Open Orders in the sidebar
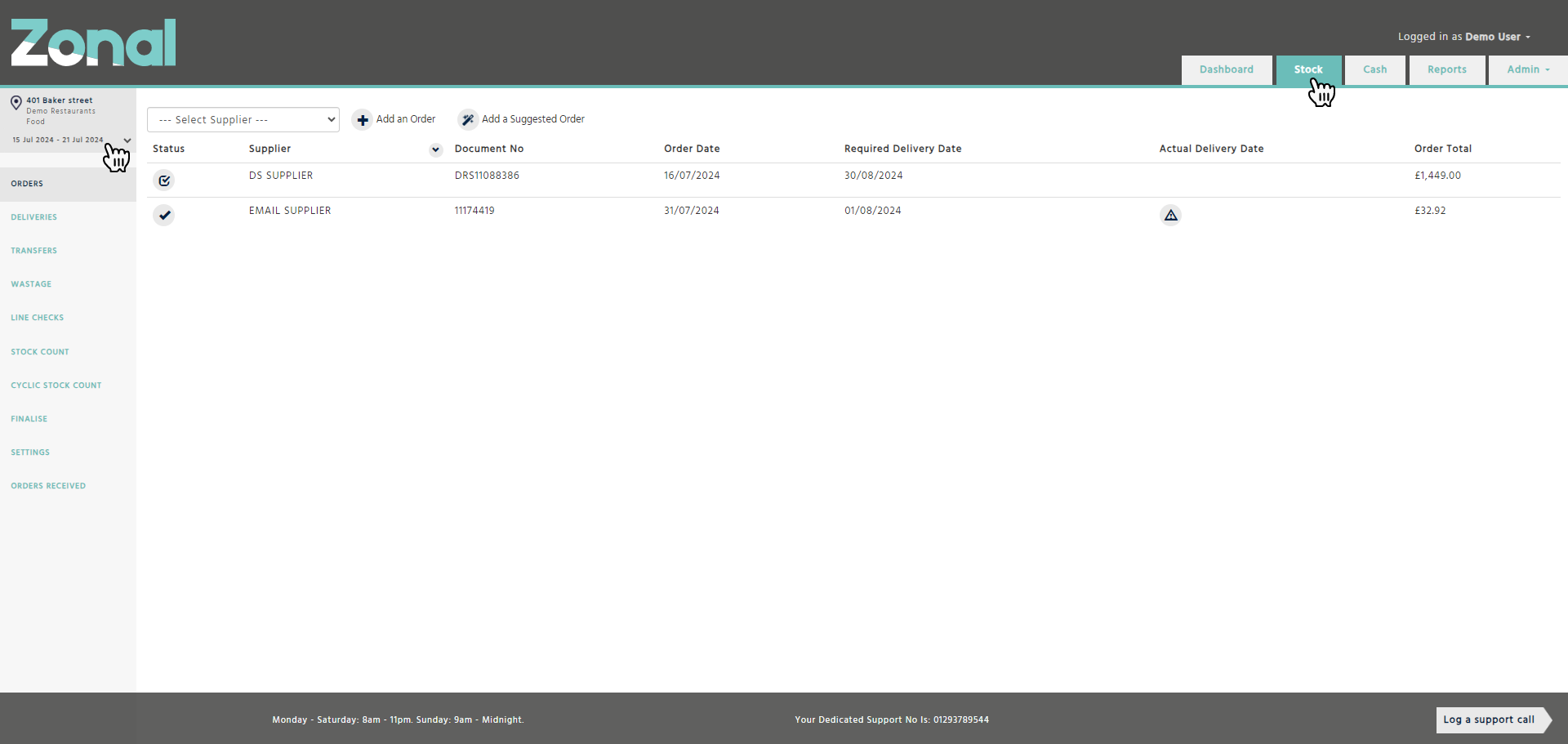Image resolution: width=1568 pixels, height=744 pixels. coord(68,184)
